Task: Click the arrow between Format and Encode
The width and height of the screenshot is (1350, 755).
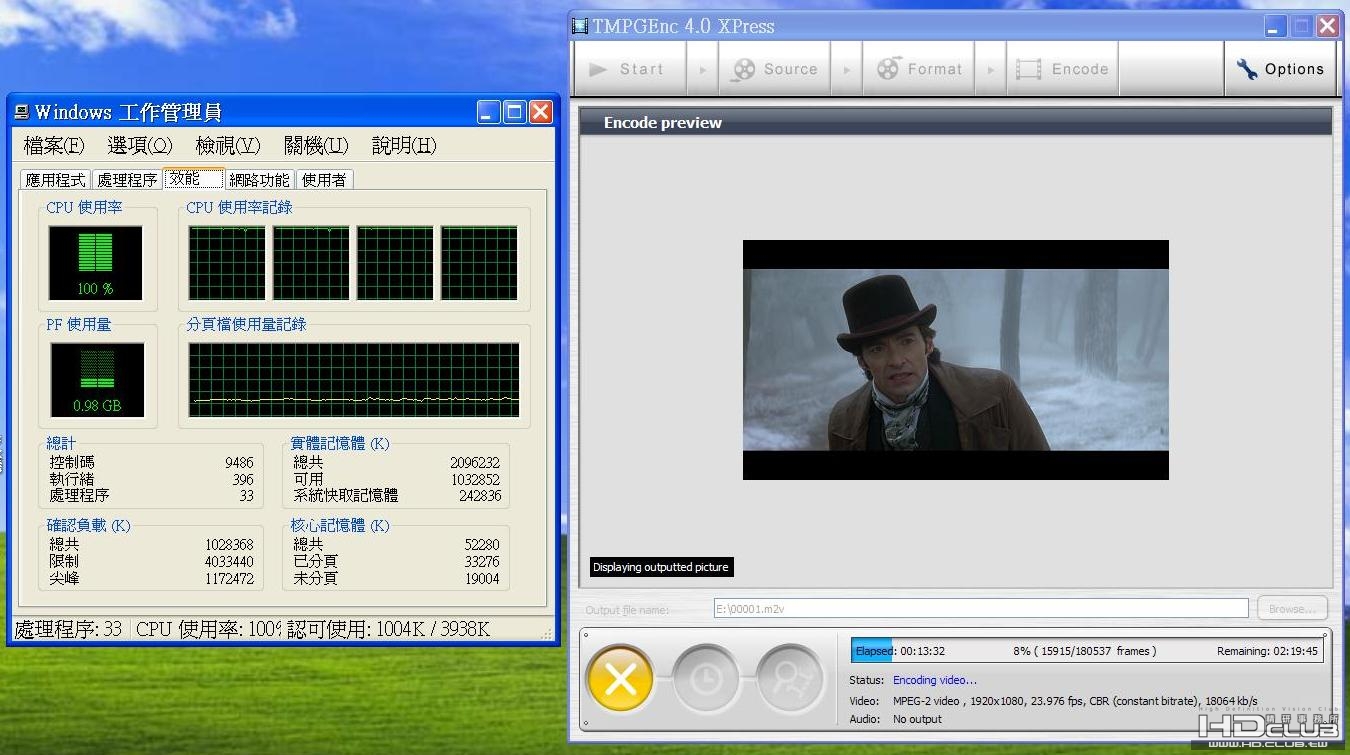Action: click(x=991, y=69)
